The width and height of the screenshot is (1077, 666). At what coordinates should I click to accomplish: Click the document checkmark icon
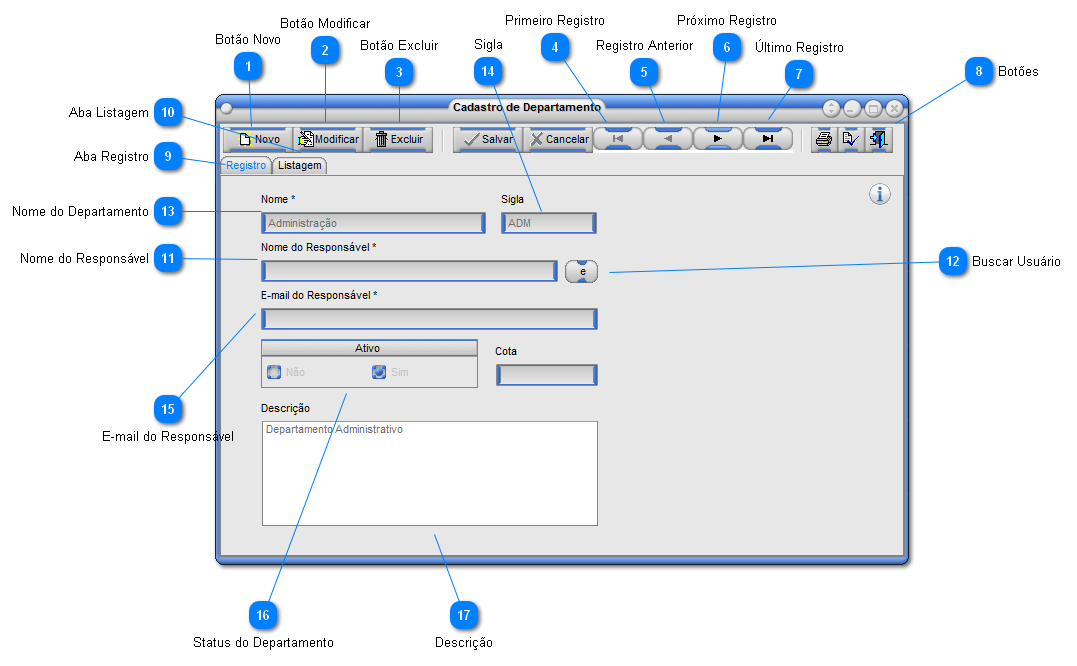point(851,139)
